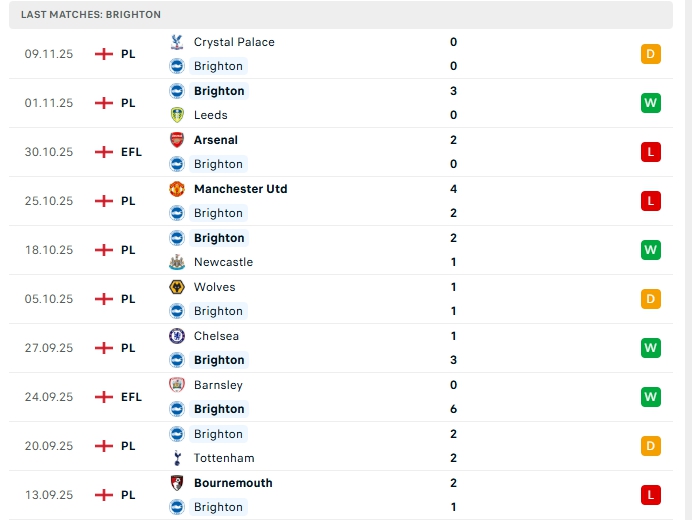Click the England flag on 18.10.25 row

pos(103,250)
